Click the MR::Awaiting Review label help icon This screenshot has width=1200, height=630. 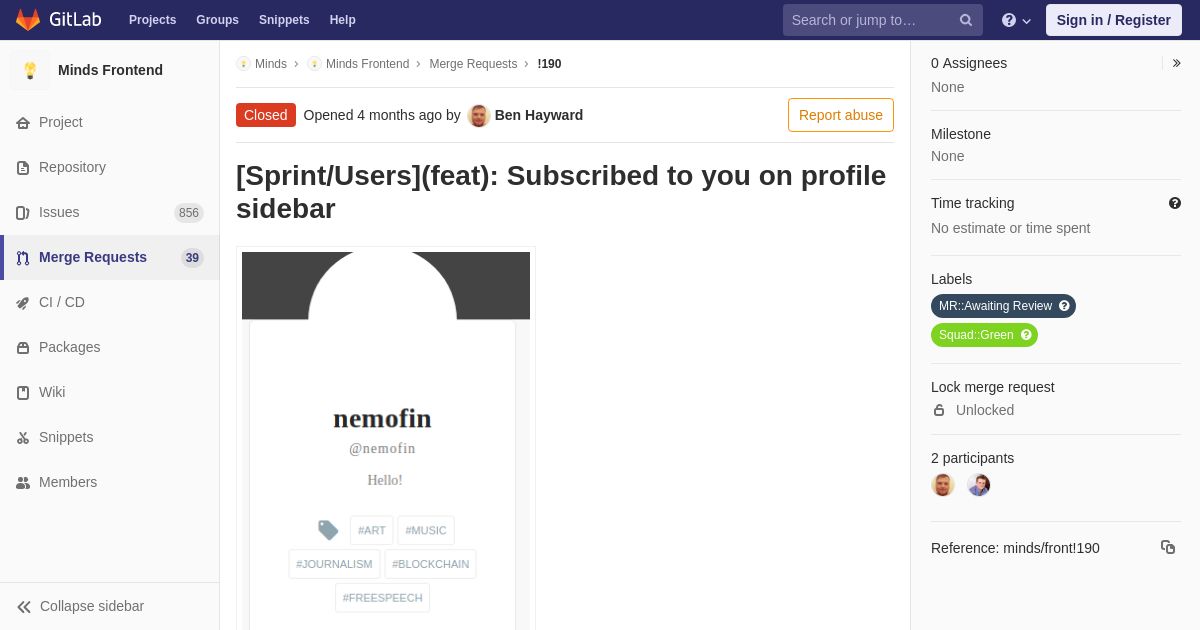(1064, 306)
